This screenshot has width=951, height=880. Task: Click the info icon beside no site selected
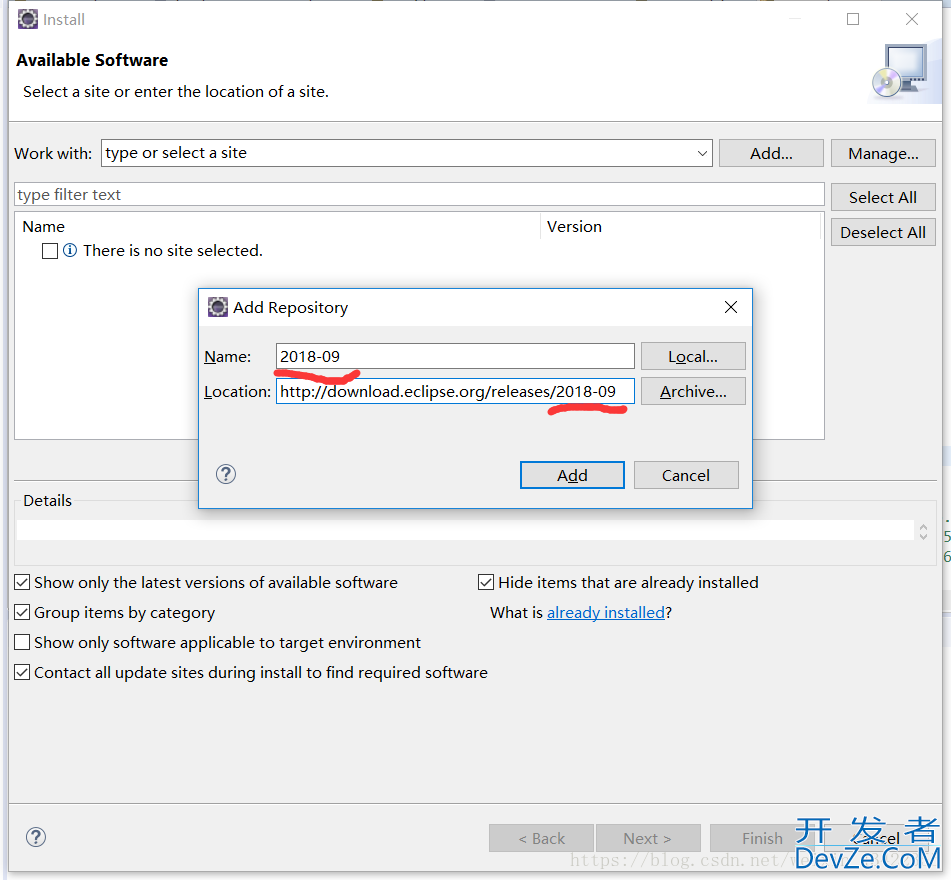pyautogui.click(x=70, y=250)
